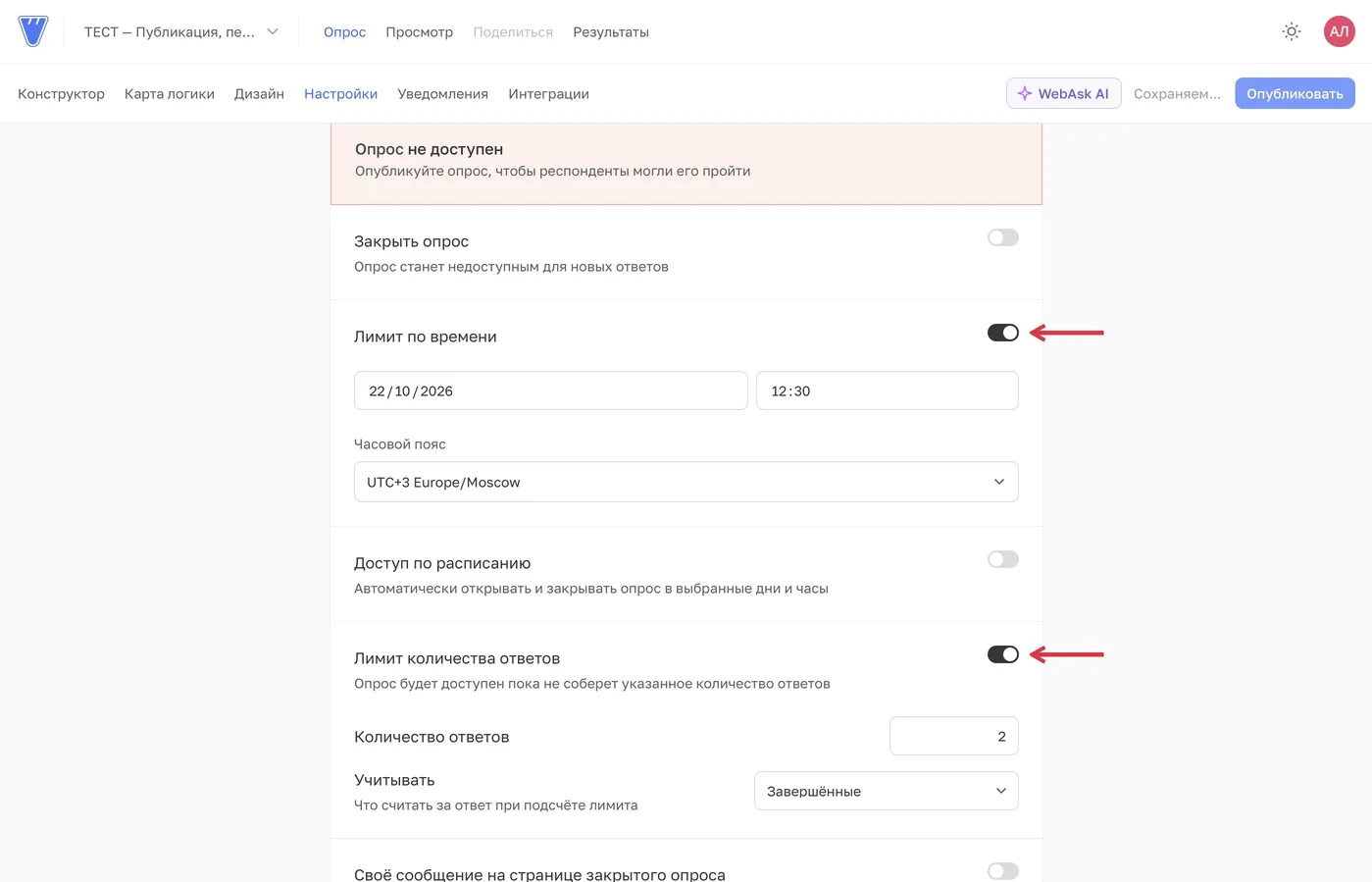Viewport: 1372px width, 882px height.
Task: Enable the Доступ по расписанию toggle
Action: point(1002,559)
